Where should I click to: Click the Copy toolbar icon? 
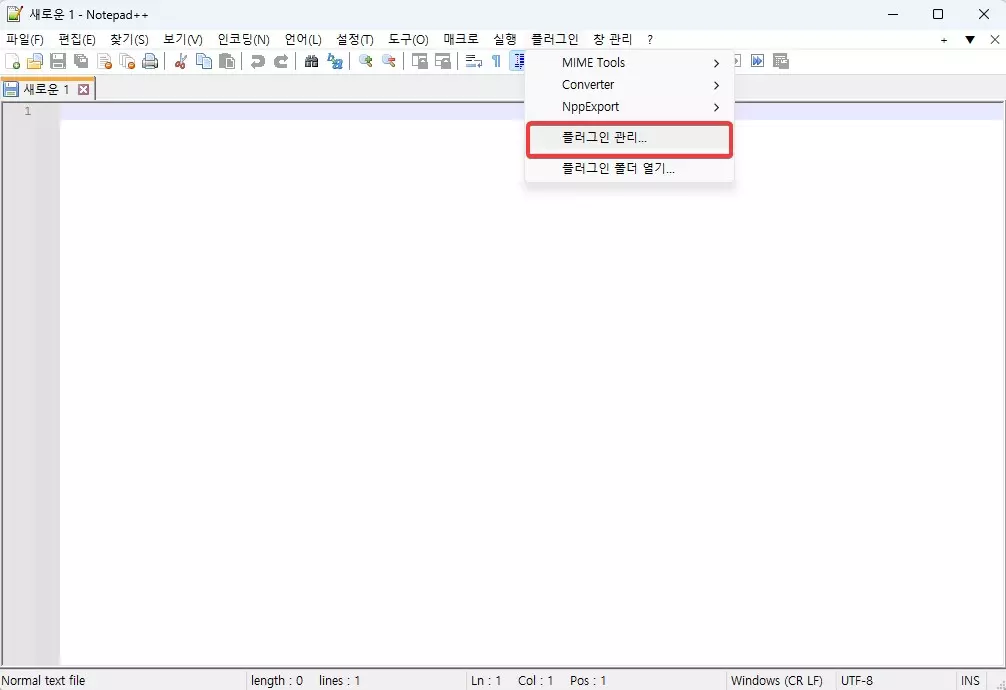click(204, 62)
